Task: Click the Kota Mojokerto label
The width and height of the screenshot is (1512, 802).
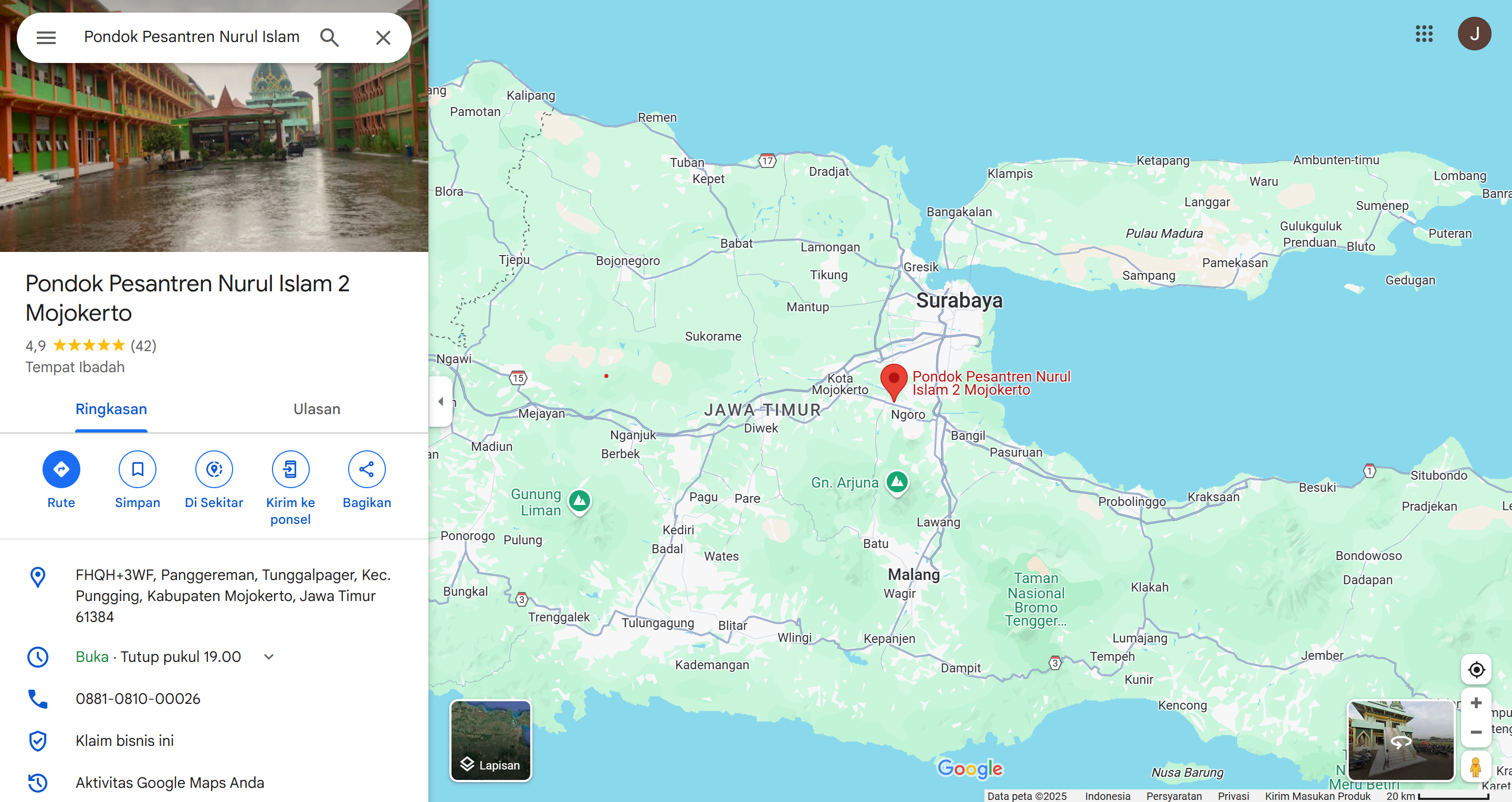Action: (x=840, y=384)
